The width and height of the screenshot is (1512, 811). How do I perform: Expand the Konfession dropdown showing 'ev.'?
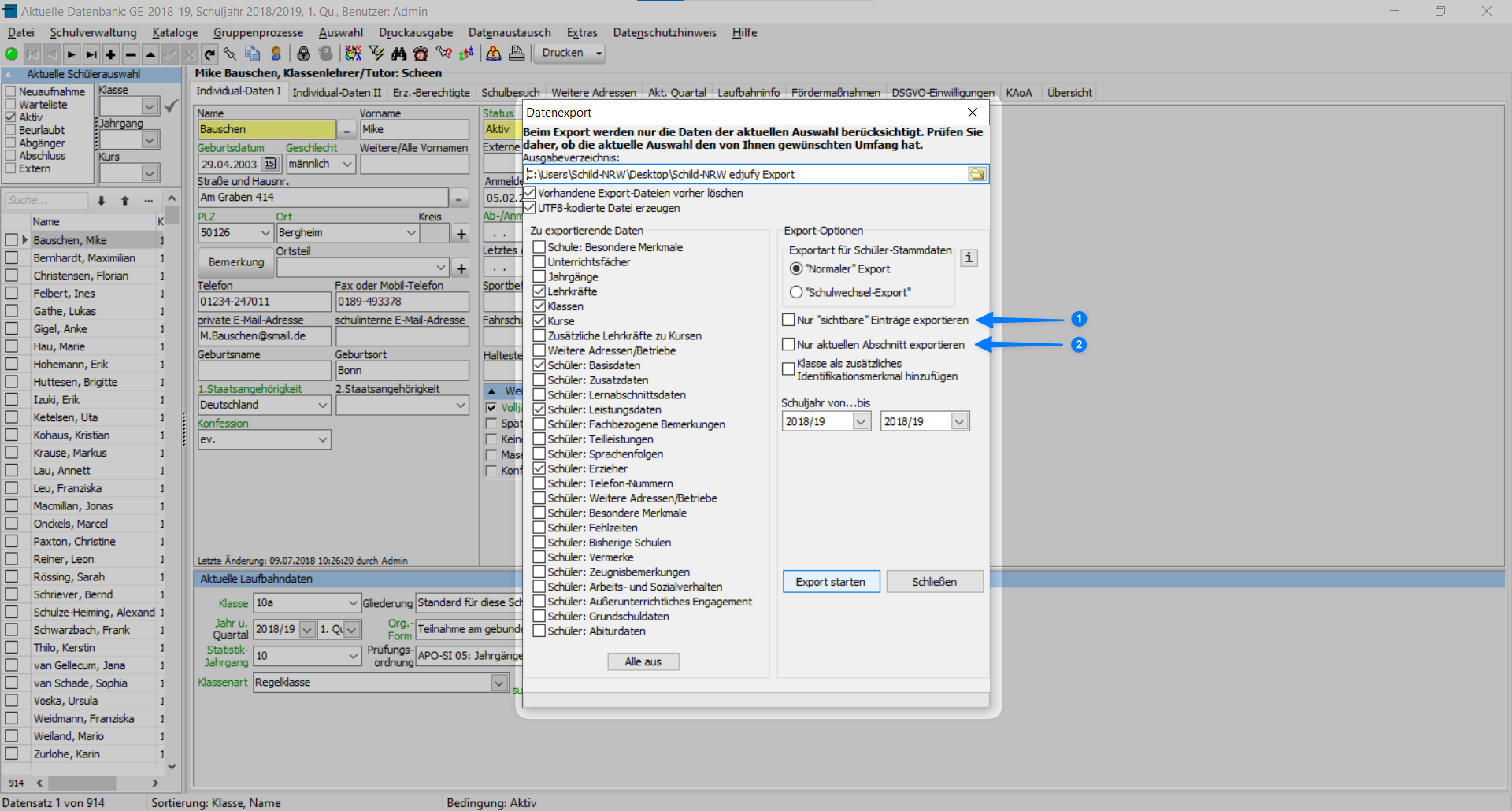point(321,439)
